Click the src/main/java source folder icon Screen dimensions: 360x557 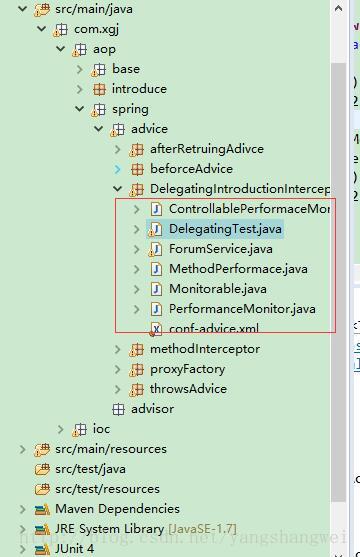tap(42, 10)
